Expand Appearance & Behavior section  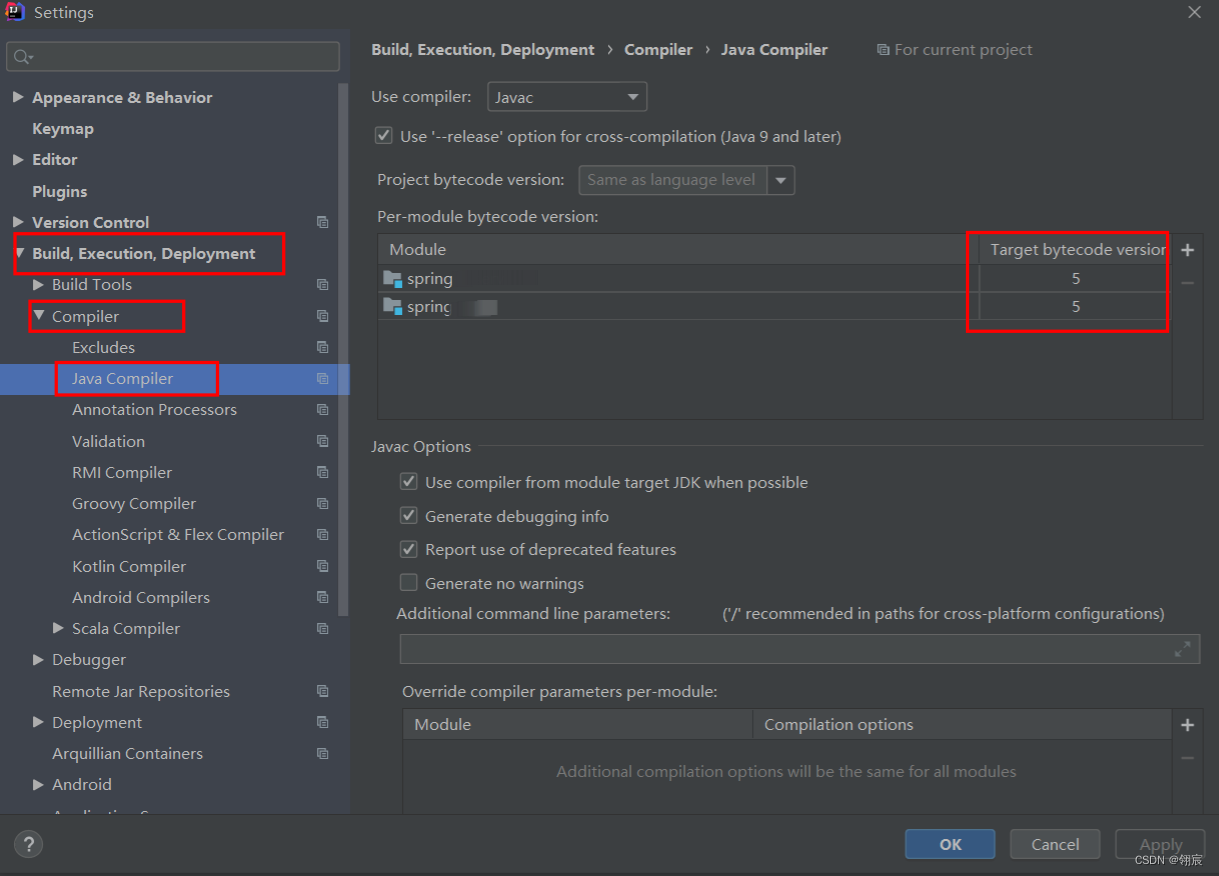pos(18,97)
